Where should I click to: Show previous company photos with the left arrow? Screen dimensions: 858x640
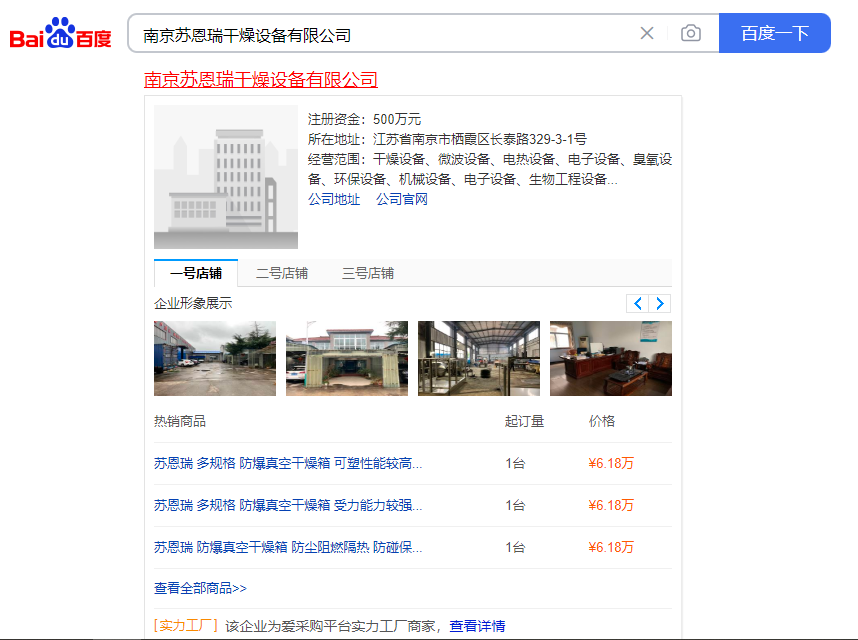pos(637,303)
